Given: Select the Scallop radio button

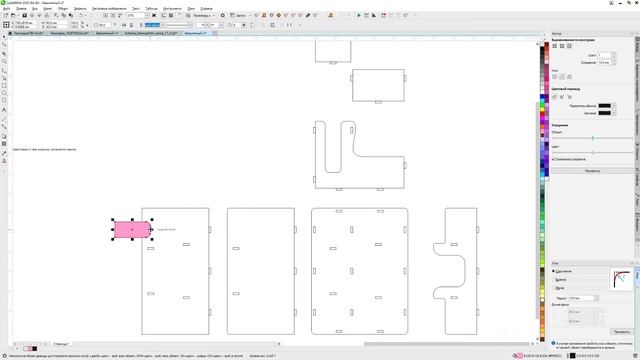Looking at the screenshot, I should 554,280.
